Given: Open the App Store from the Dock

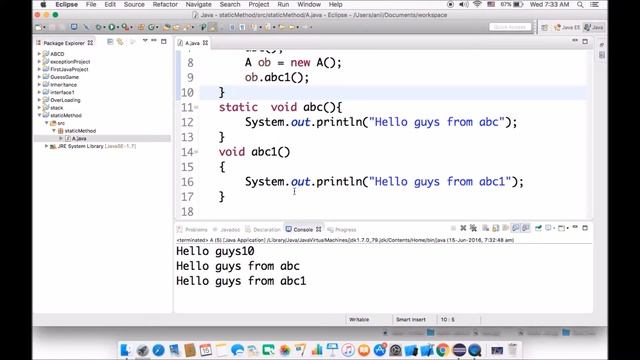Looking at the screenshot, I should (380, 350).
